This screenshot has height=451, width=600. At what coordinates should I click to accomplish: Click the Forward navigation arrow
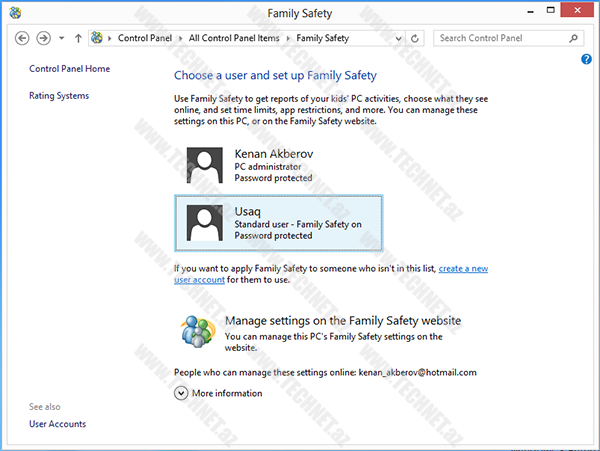point(43,38)
